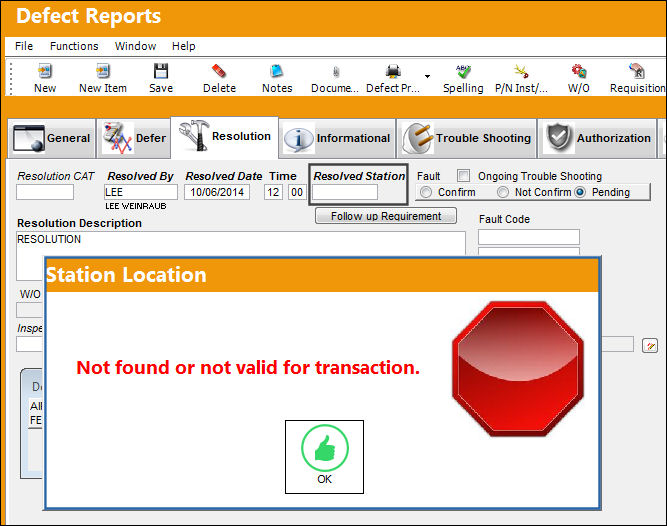Run the Spelling check
The width and height of the screenshot is (667, 526).
(x=463, y=78)
